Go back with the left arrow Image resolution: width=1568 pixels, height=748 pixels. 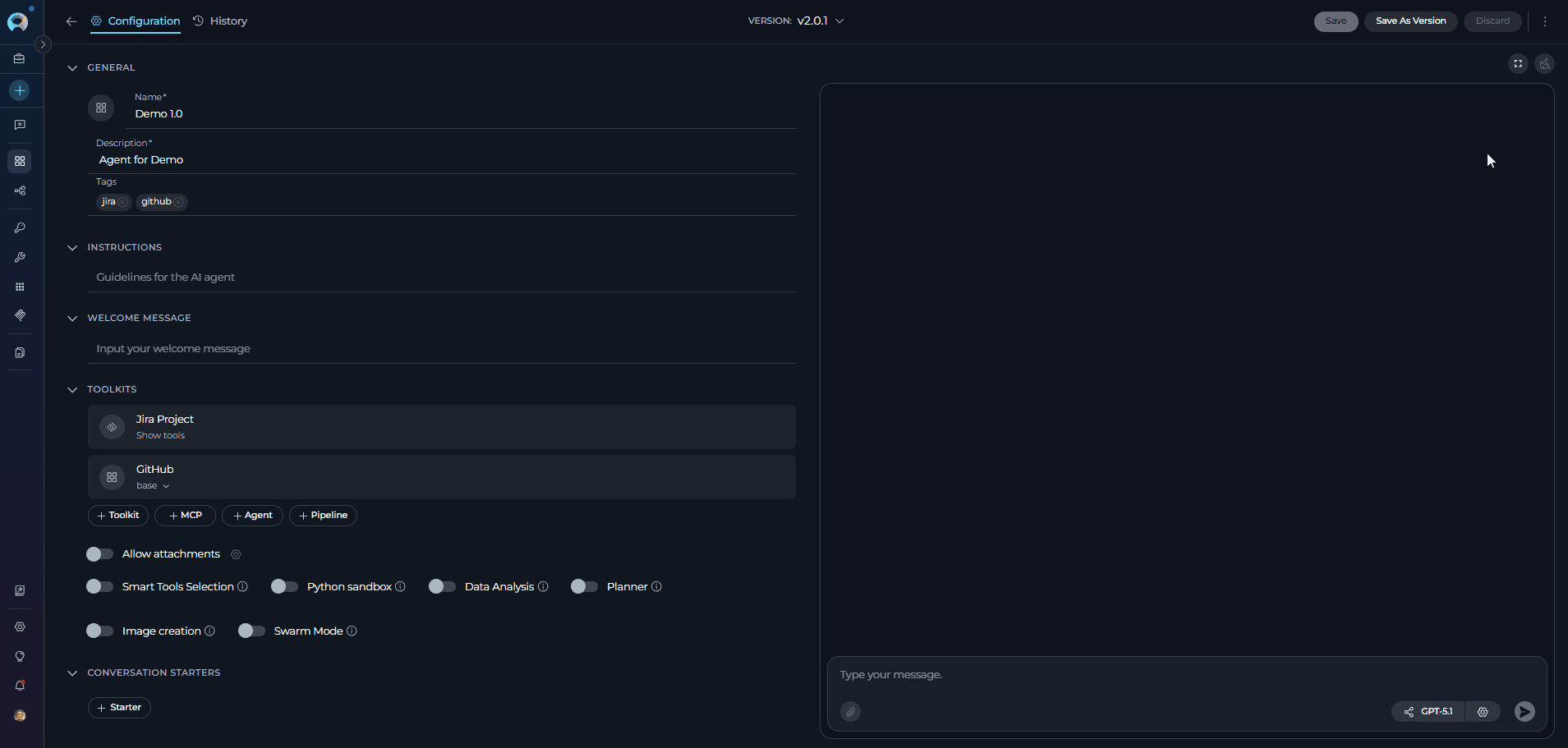pos(71,21)
